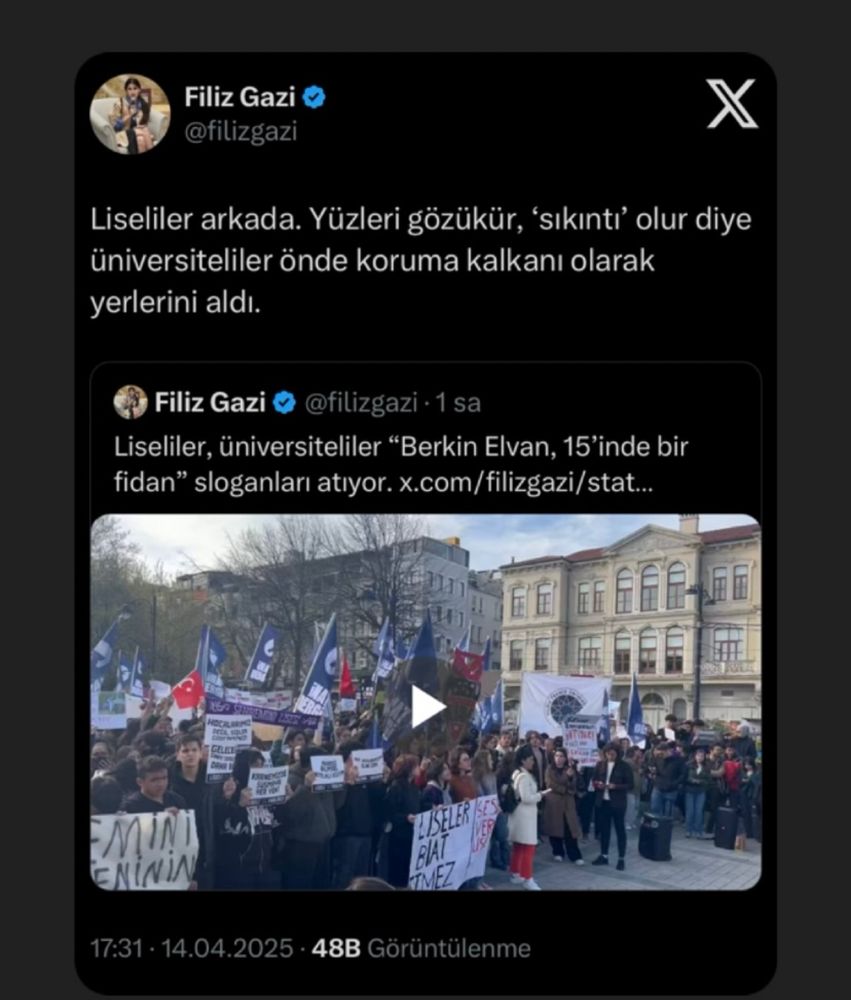Open the small avatar in the quoted post
851x1000 pixels.
pos(130,402)
